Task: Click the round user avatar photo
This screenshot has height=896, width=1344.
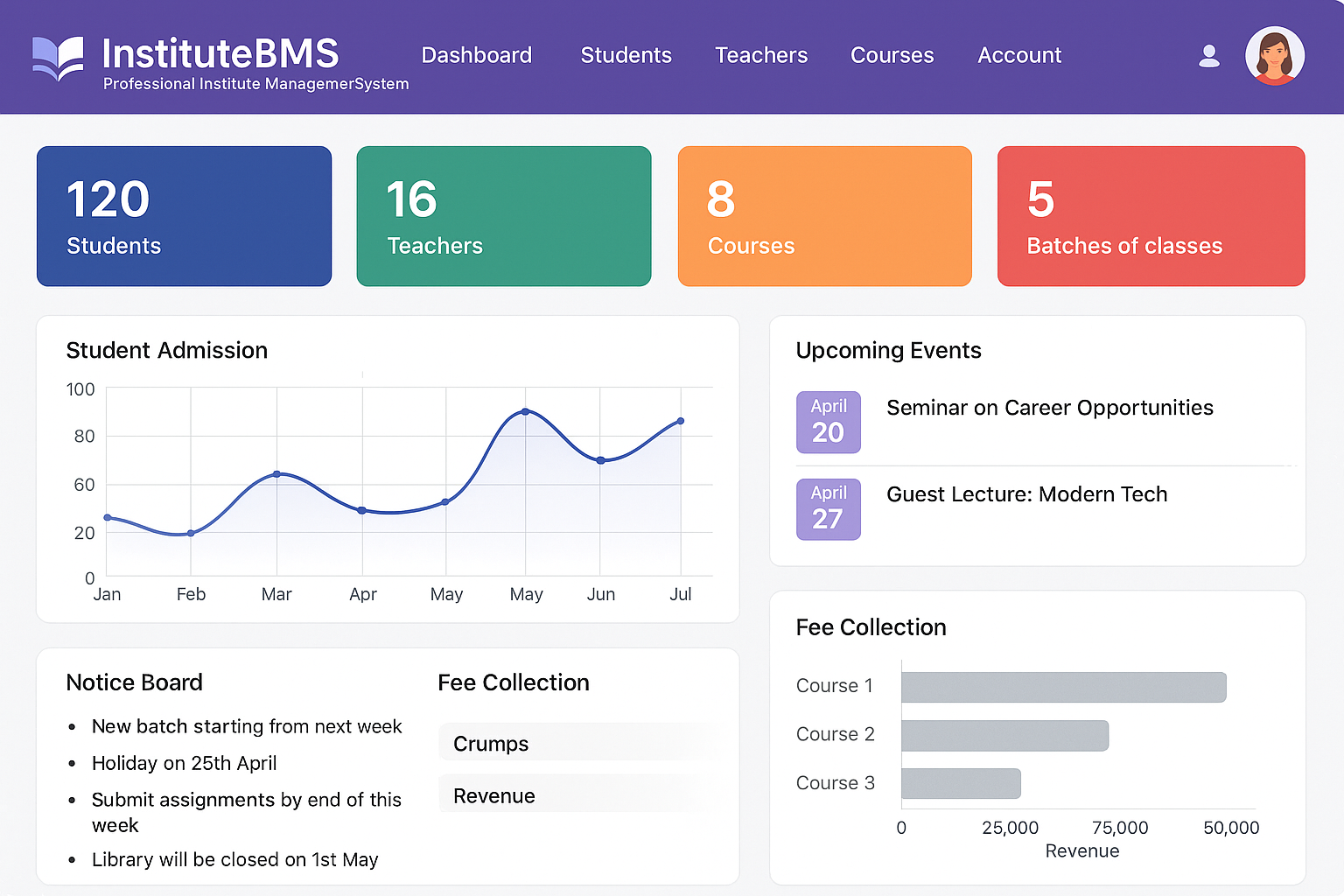Action: click(1275, 56)
